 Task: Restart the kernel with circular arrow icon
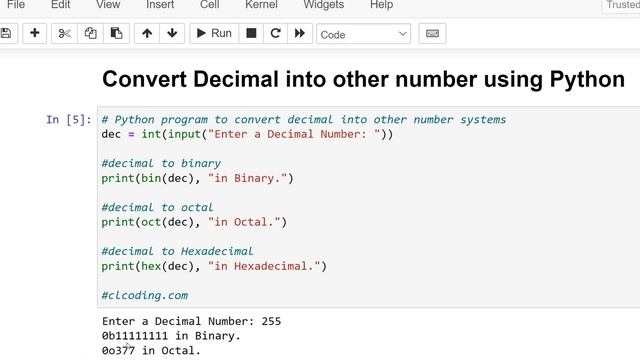276,33
